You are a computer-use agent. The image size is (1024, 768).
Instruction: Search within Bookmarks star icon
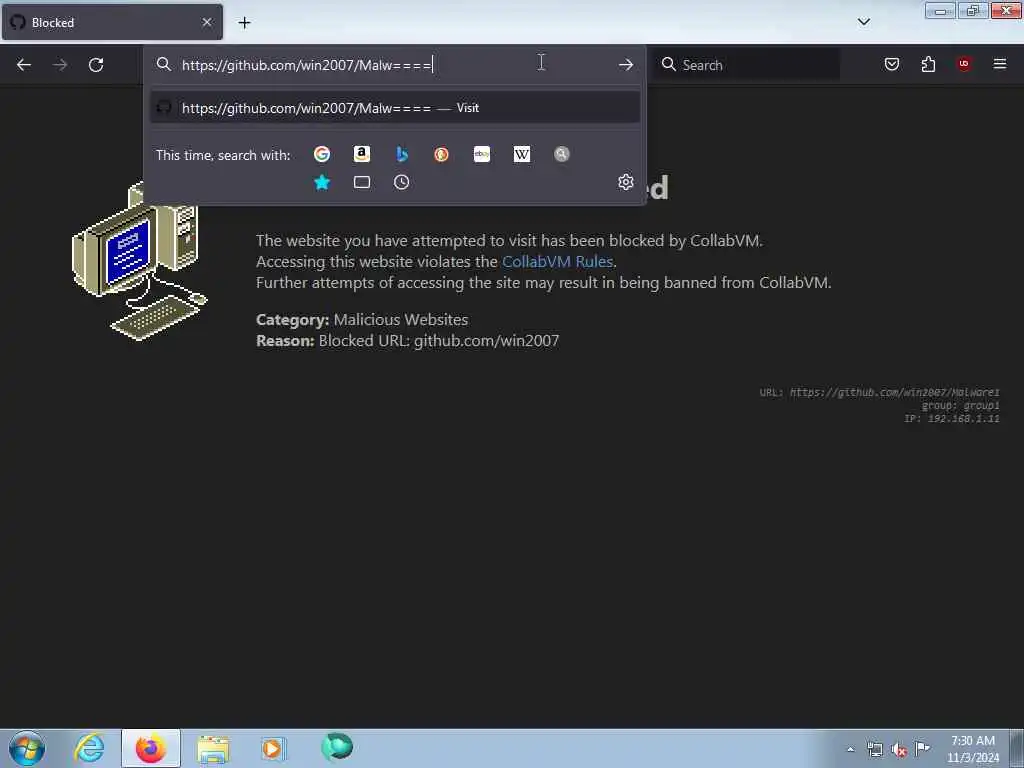tap(322, 182)
